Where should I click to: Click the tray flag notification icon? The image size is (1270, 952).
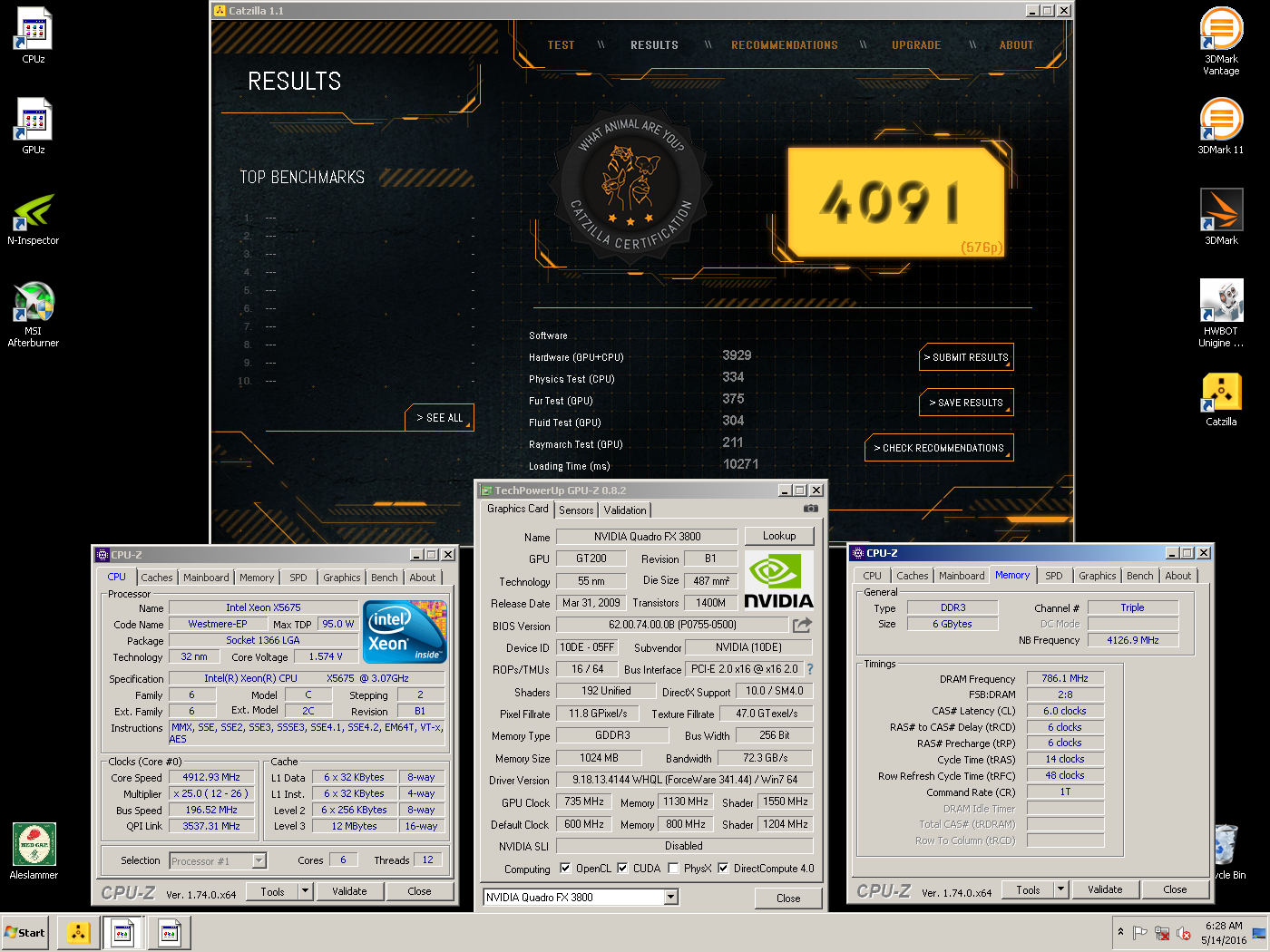[1140, 933]
